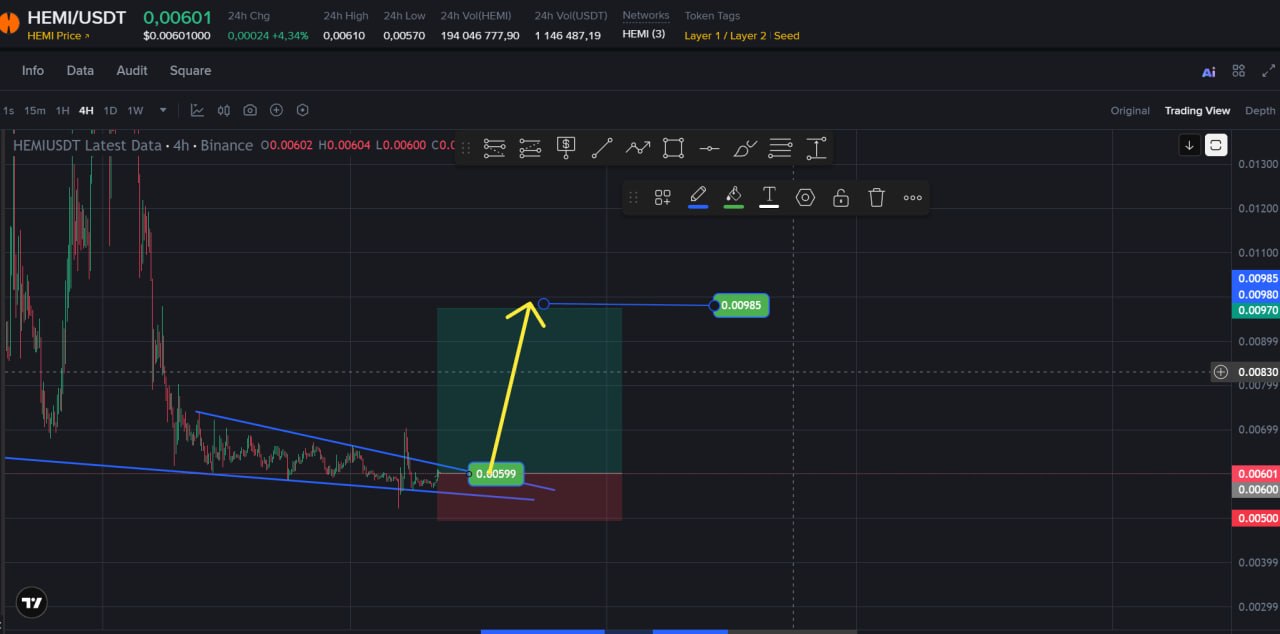Click the red 0.00500 axis price tag
Screen dimensions: 1280x634
coord(1258,518)
